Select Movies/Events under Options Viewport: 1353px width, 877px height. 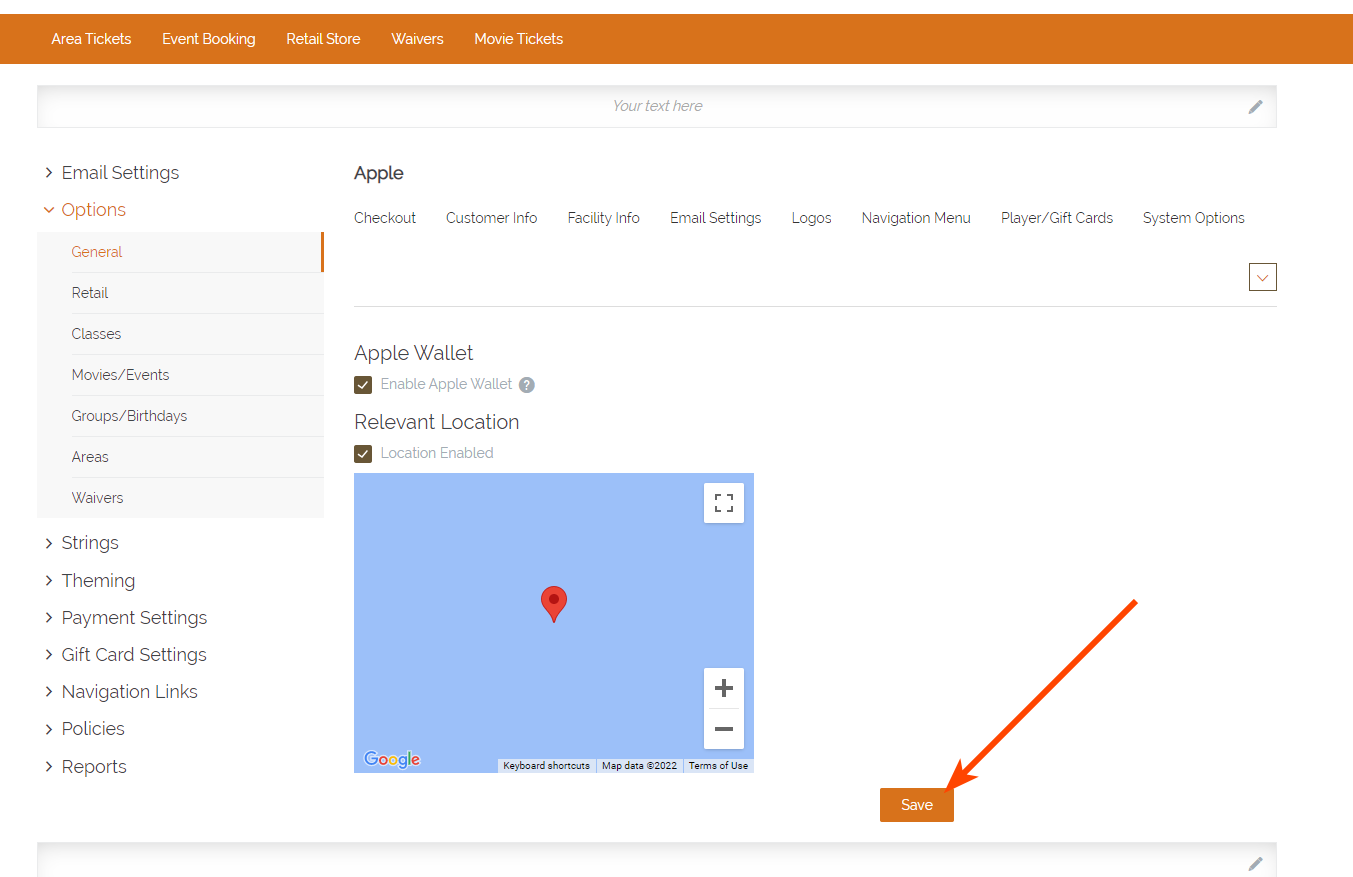[120, 375]
